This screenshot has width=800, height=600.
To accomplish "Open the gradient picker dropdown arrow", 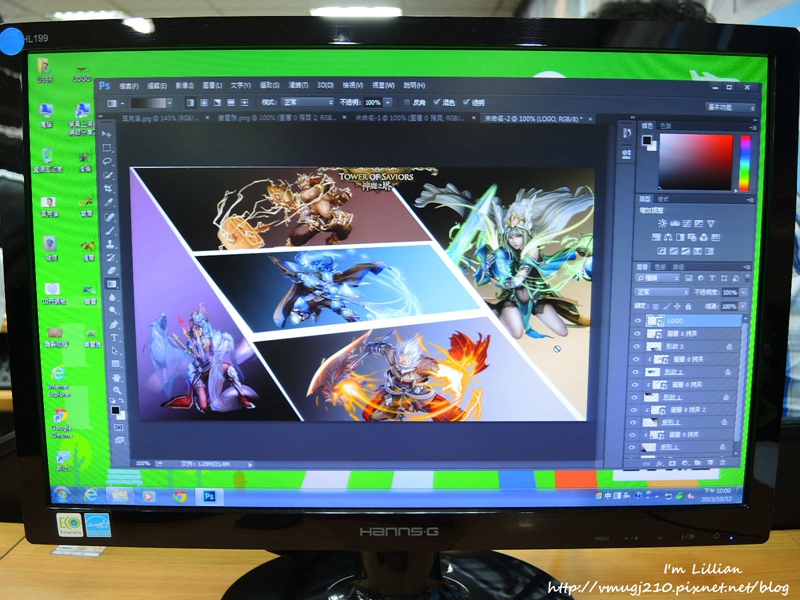I will [169, 103].
